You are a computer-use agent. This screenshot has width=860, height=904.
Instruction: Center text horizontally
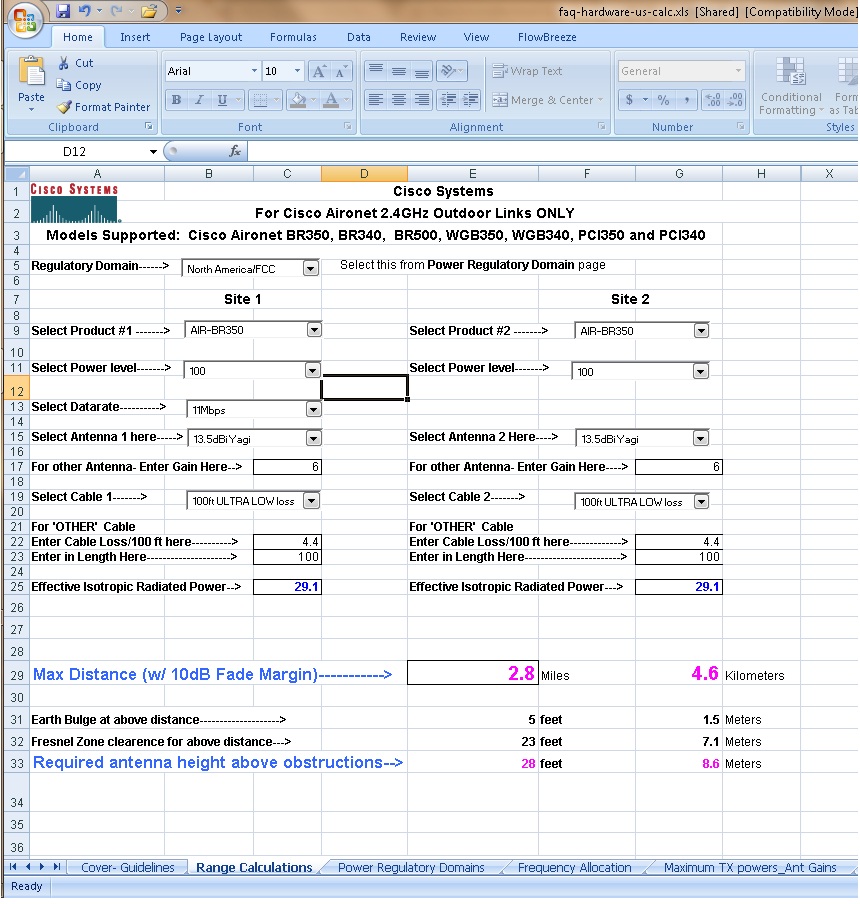(x=399, y=100)
